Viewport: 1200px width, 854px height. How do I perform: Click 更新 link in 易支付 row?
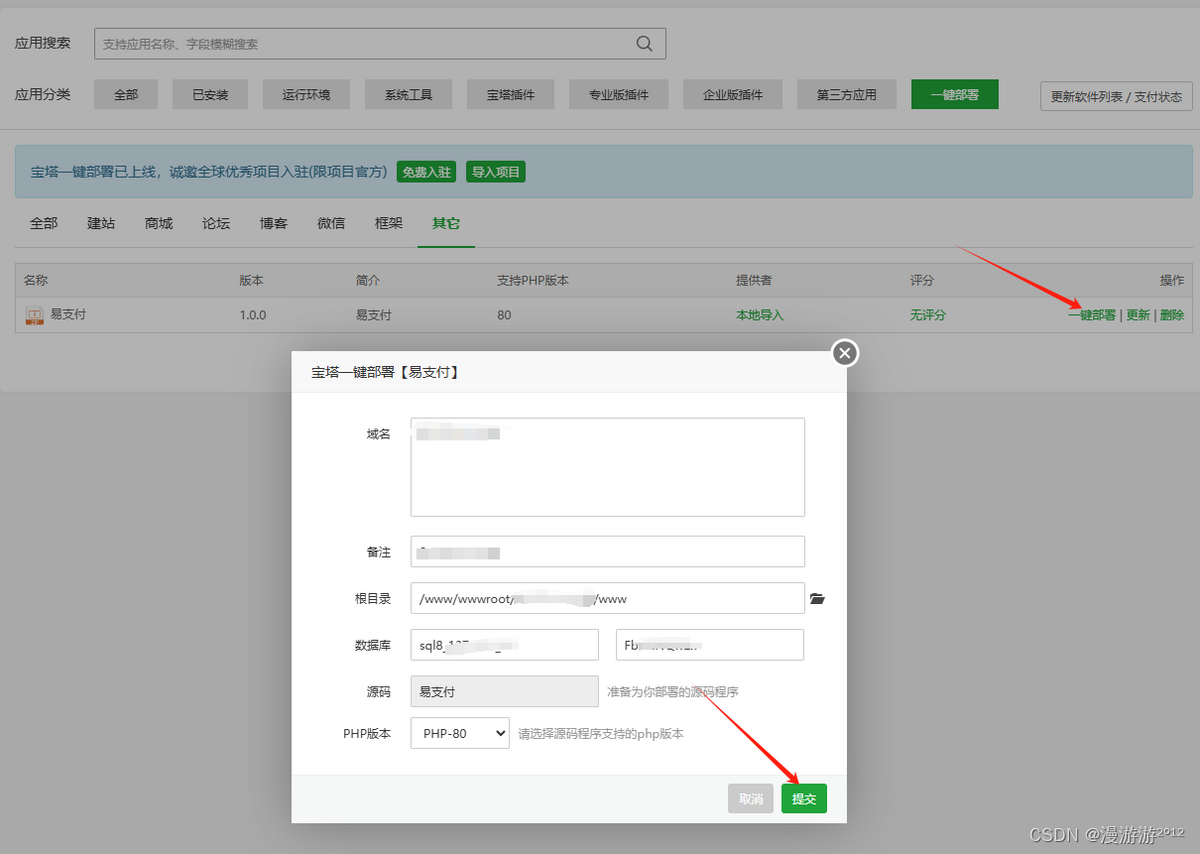[1138, 315]
